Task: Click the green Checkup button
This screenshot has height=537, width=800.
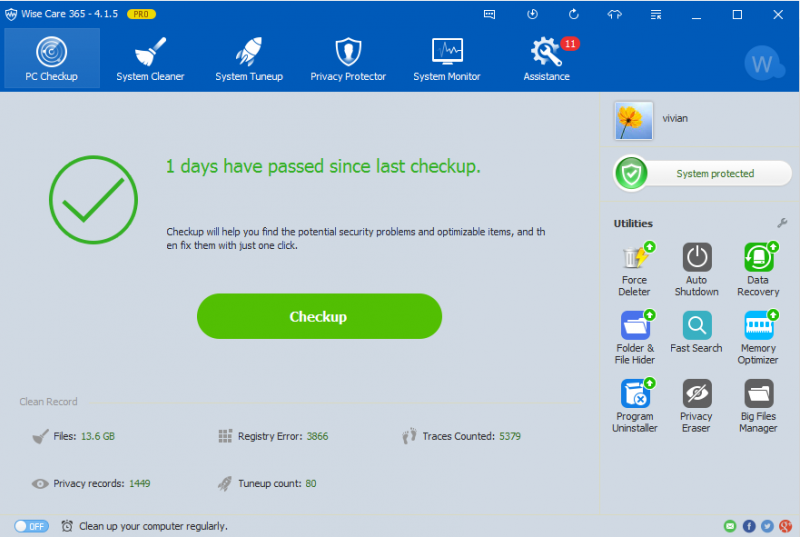Action: [319, 316]
